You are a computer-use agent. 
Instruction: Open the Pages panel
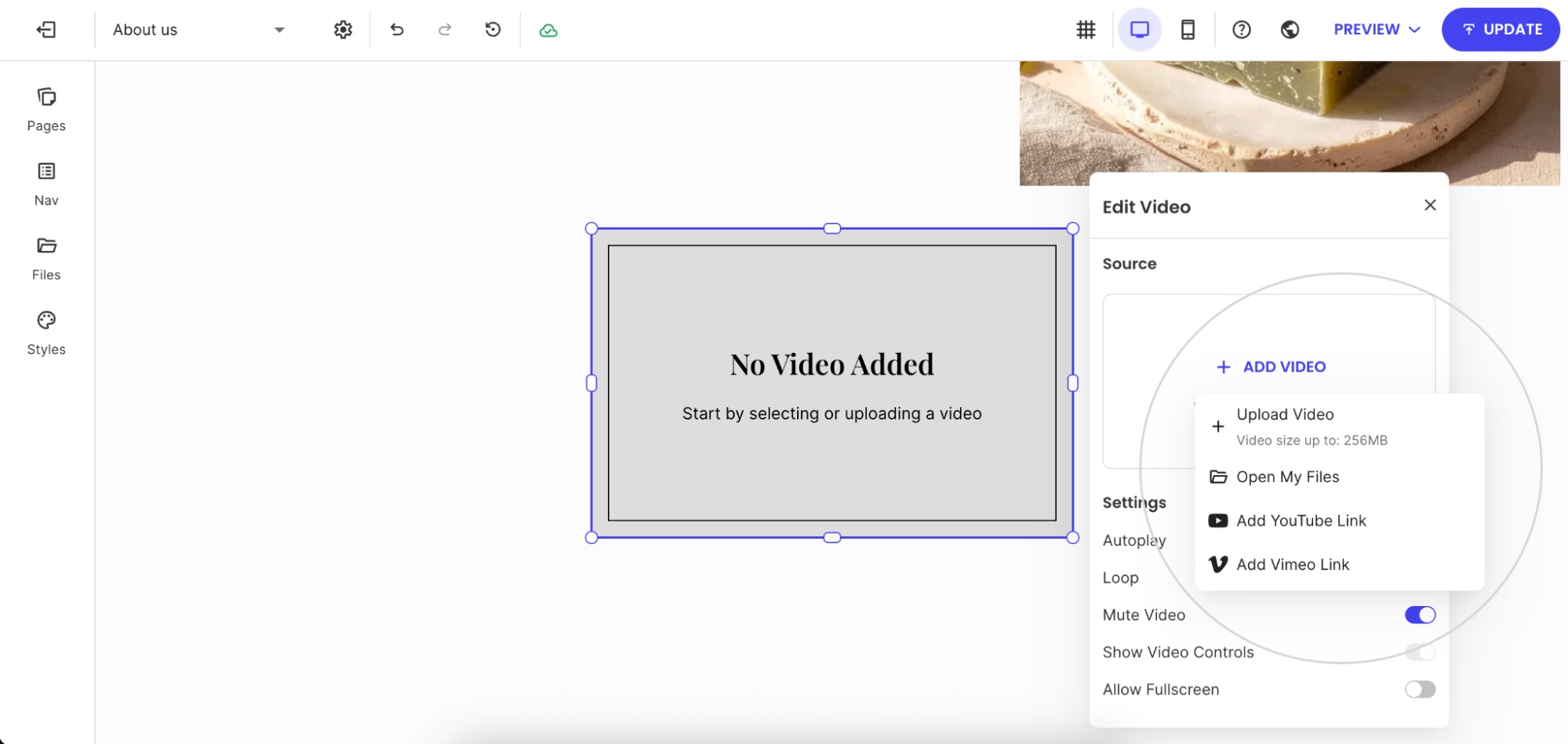46,110
